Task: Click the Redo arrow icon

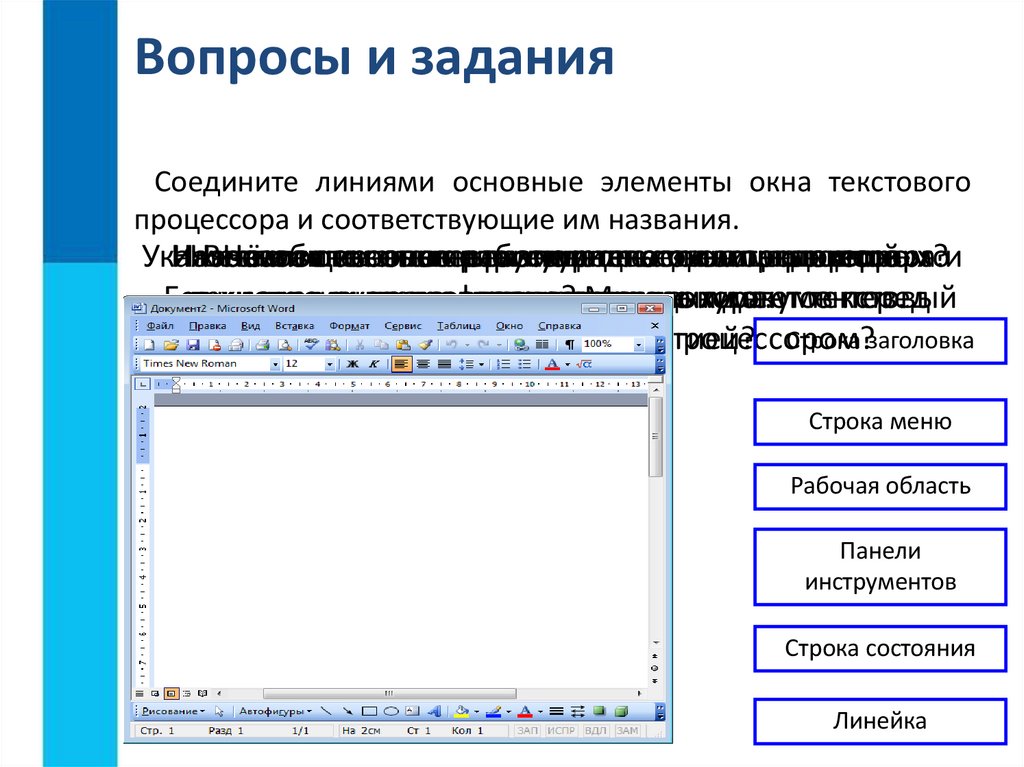Action: point(484,344)
